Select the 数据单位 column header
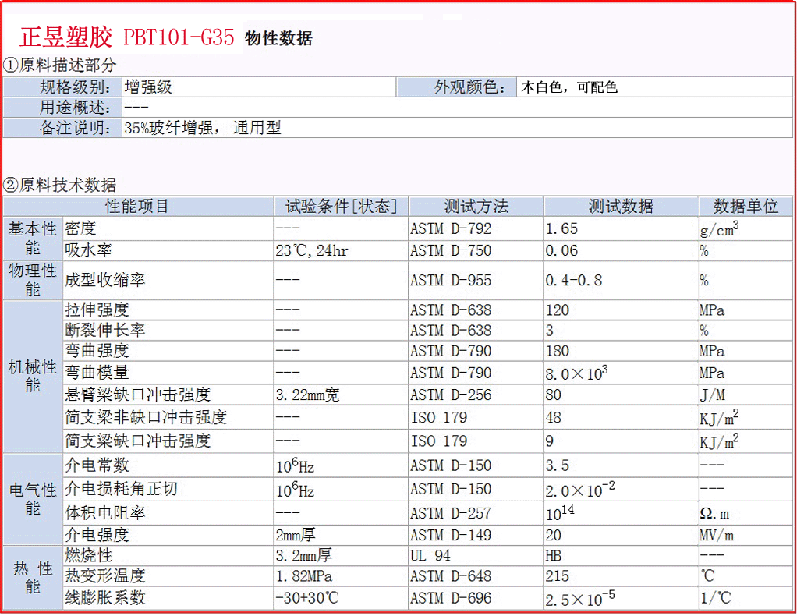This screenshot has height=616, width=797. [745, 207]
